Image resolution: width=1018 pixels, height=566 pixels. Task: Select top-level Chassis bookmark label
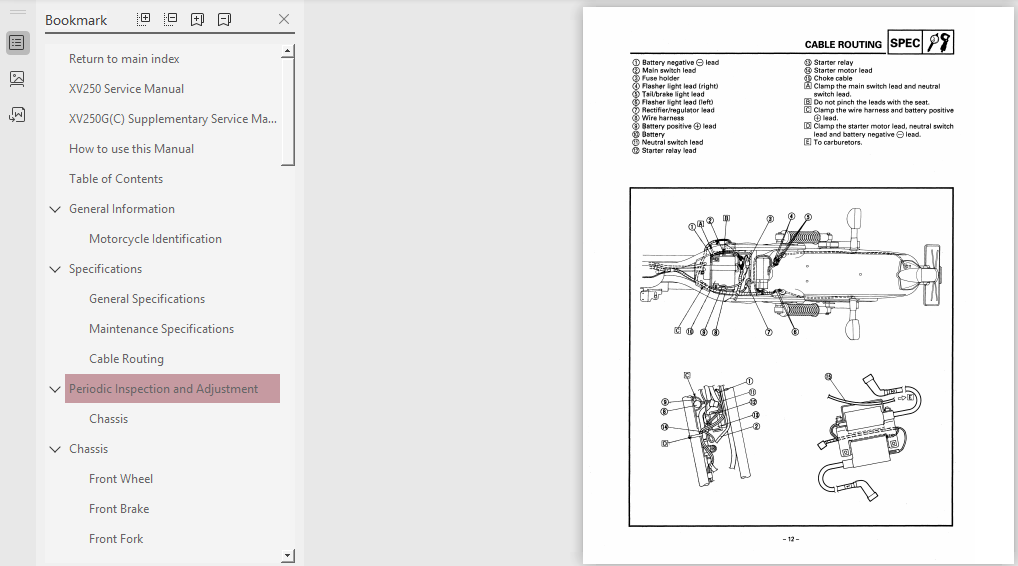click(88, 449)
